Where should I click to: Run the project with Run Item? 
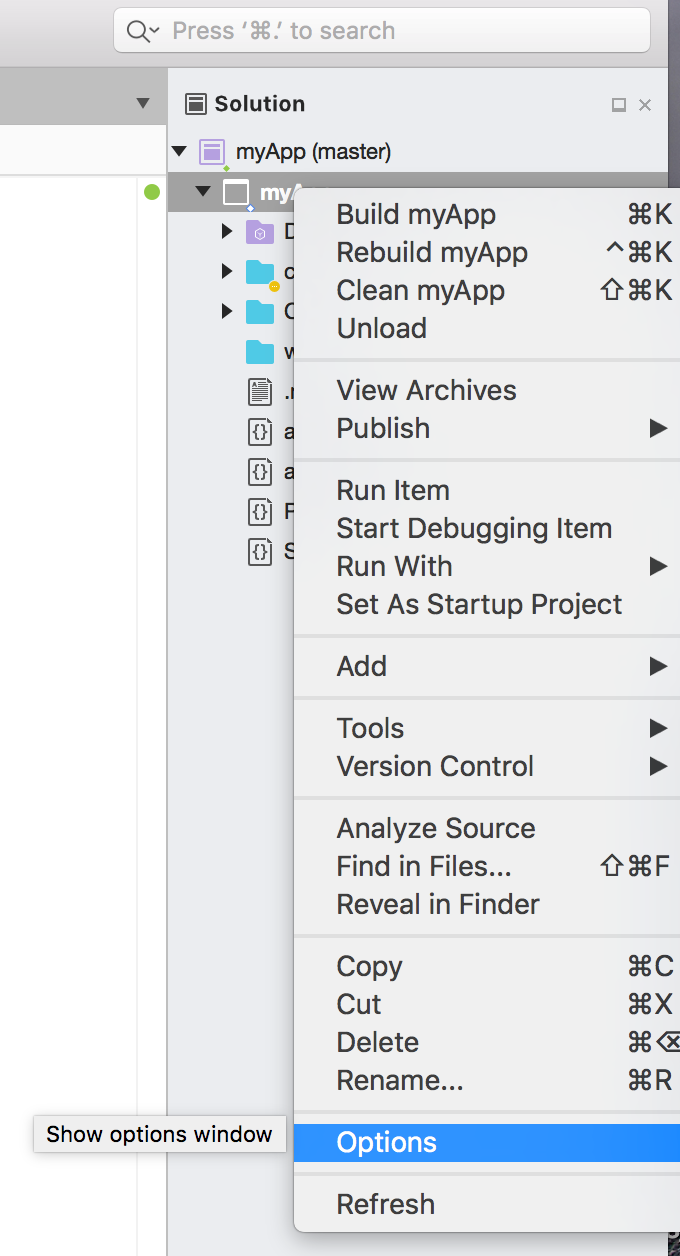[x=392, y=490]
